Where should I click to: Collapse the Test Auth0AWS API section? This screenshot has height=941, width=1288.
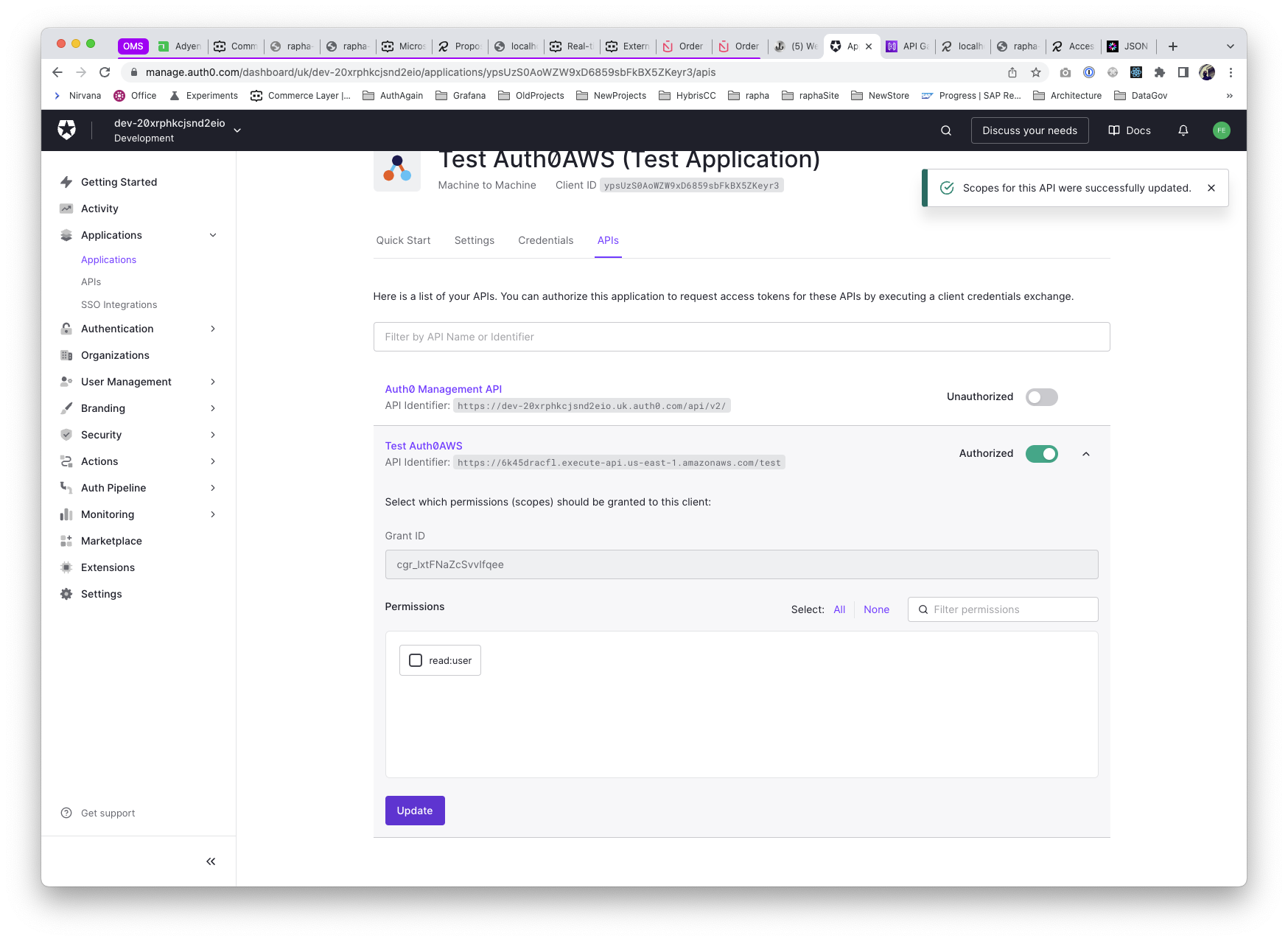pyautogui.click(x=1086, y=454)
